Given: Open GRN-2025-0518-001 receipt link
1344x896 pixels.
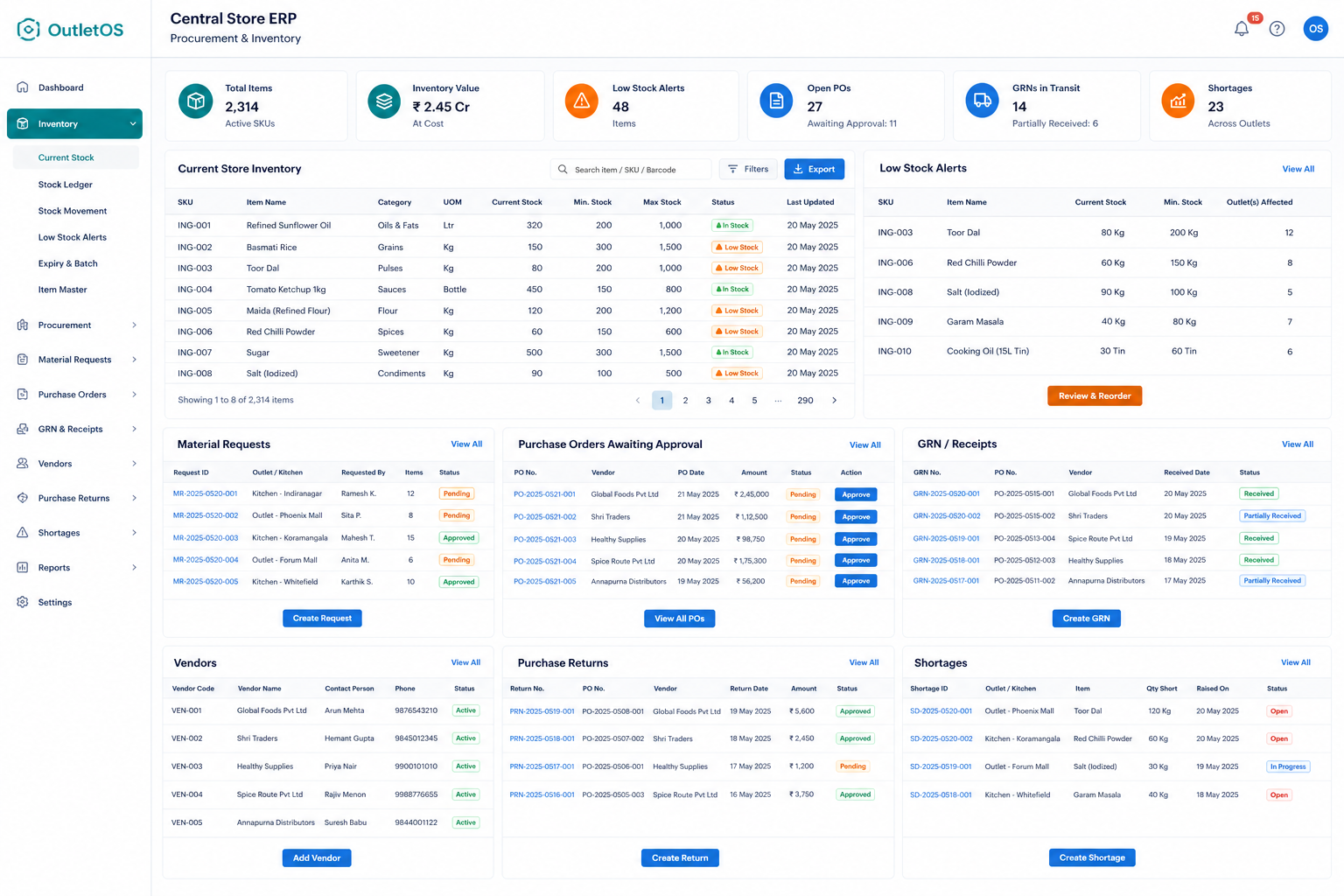Looking at the screenshot, I should click(946, 560).
